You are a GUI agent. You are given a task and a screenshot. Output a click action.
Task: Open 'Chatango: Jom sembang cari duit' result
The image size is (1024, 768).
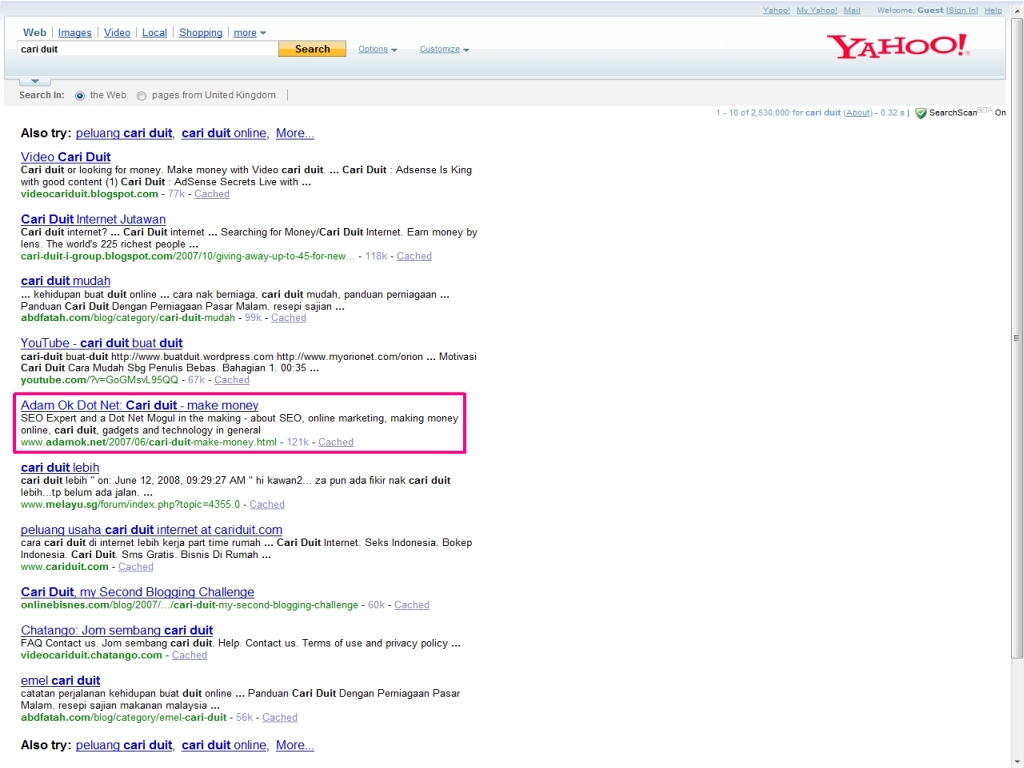point(116,630)
